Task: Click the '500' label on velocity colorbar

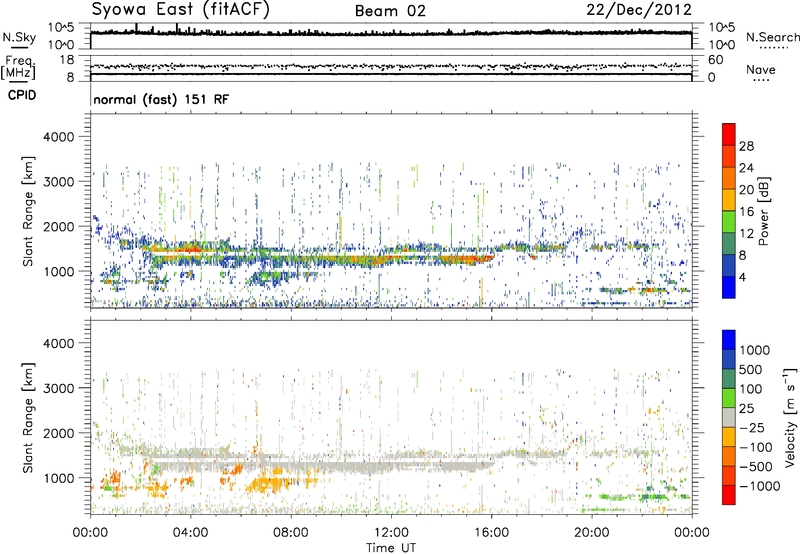Action: pos(751,369)
